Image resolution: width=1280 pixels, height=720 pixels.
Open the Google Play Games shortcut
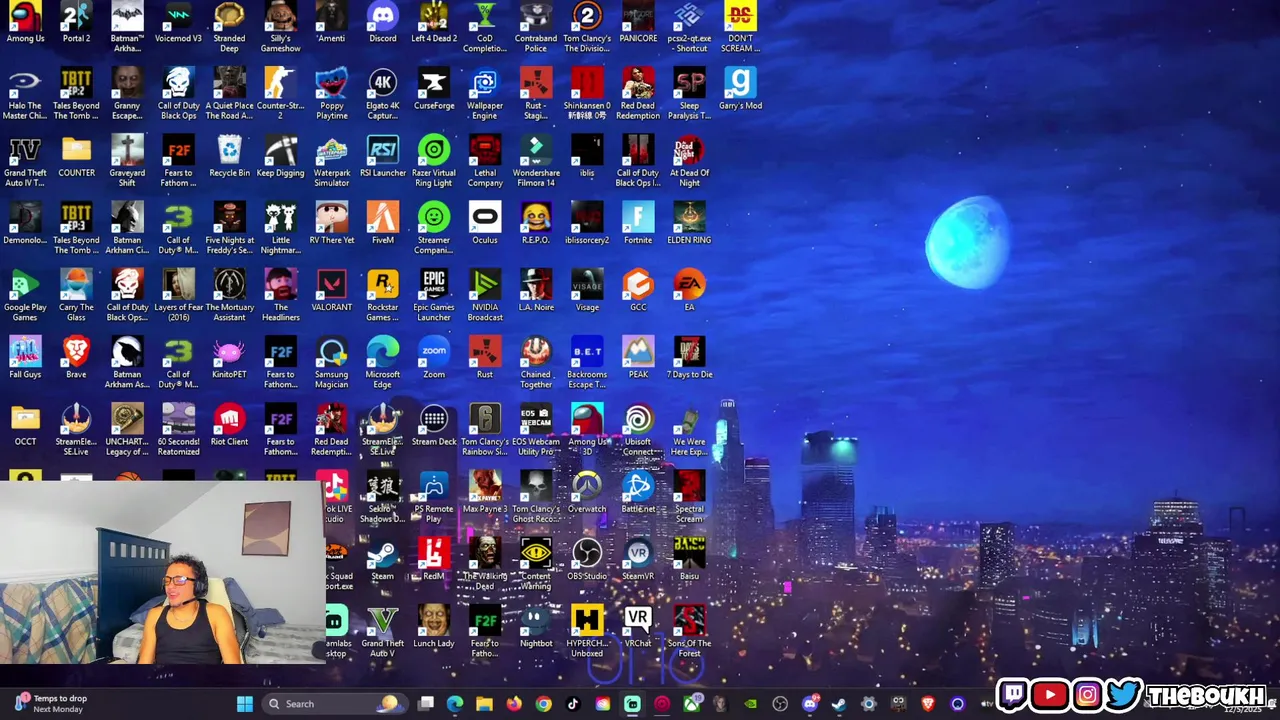point(25,294)
